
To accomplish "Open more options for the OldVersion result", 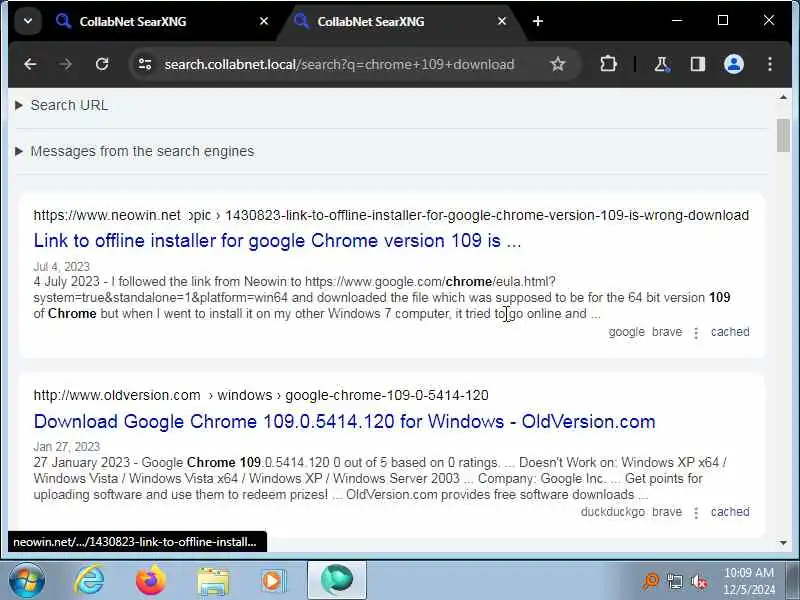I will [696, 513].
